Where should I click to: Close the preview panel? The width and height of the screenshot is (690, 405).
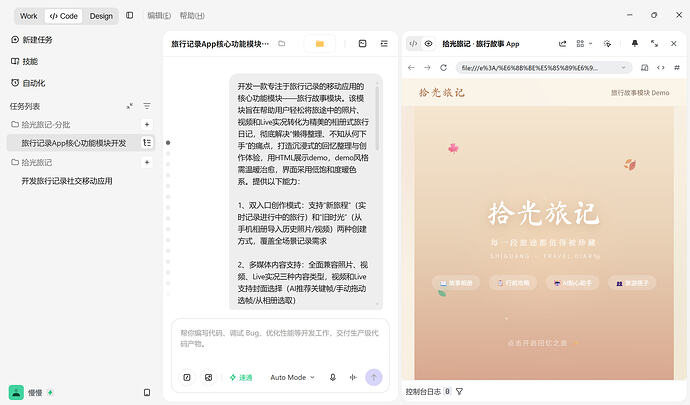tap(674, 44)
